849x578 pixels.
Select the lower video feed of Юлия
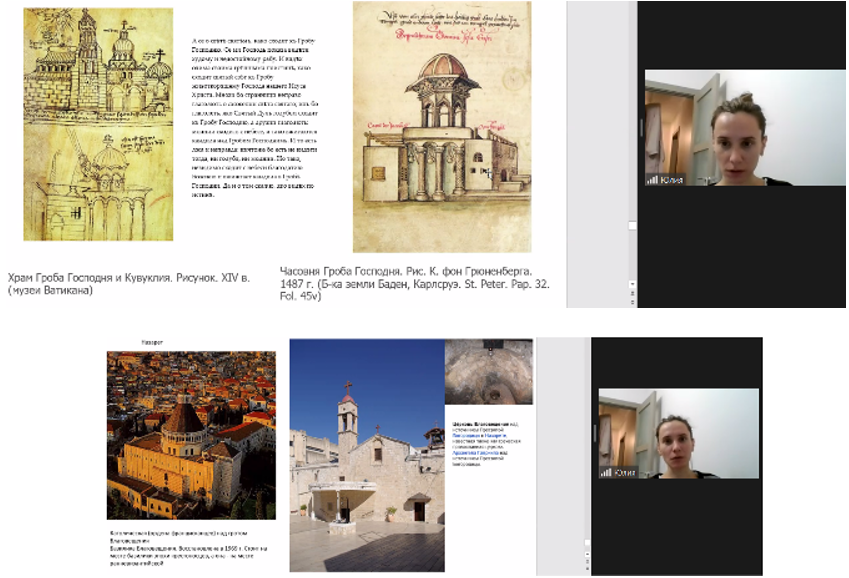pos(678,433)
